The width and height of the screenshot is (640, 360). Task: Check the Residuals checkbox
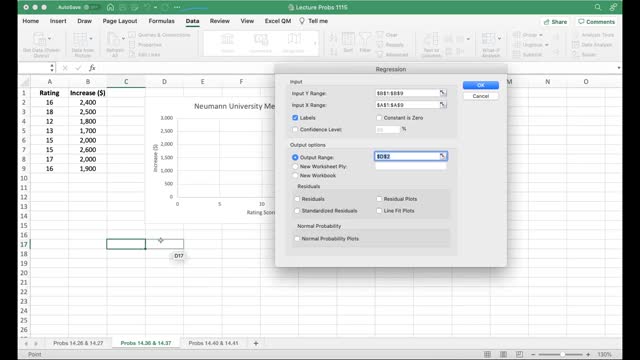[x=297, y=199]
